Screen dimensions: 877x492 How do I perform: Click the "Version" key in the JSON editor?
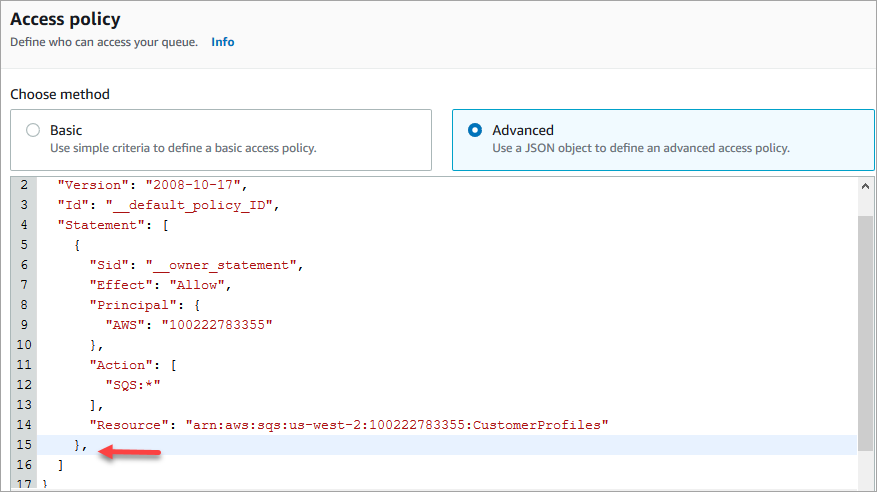pos(92,185)
